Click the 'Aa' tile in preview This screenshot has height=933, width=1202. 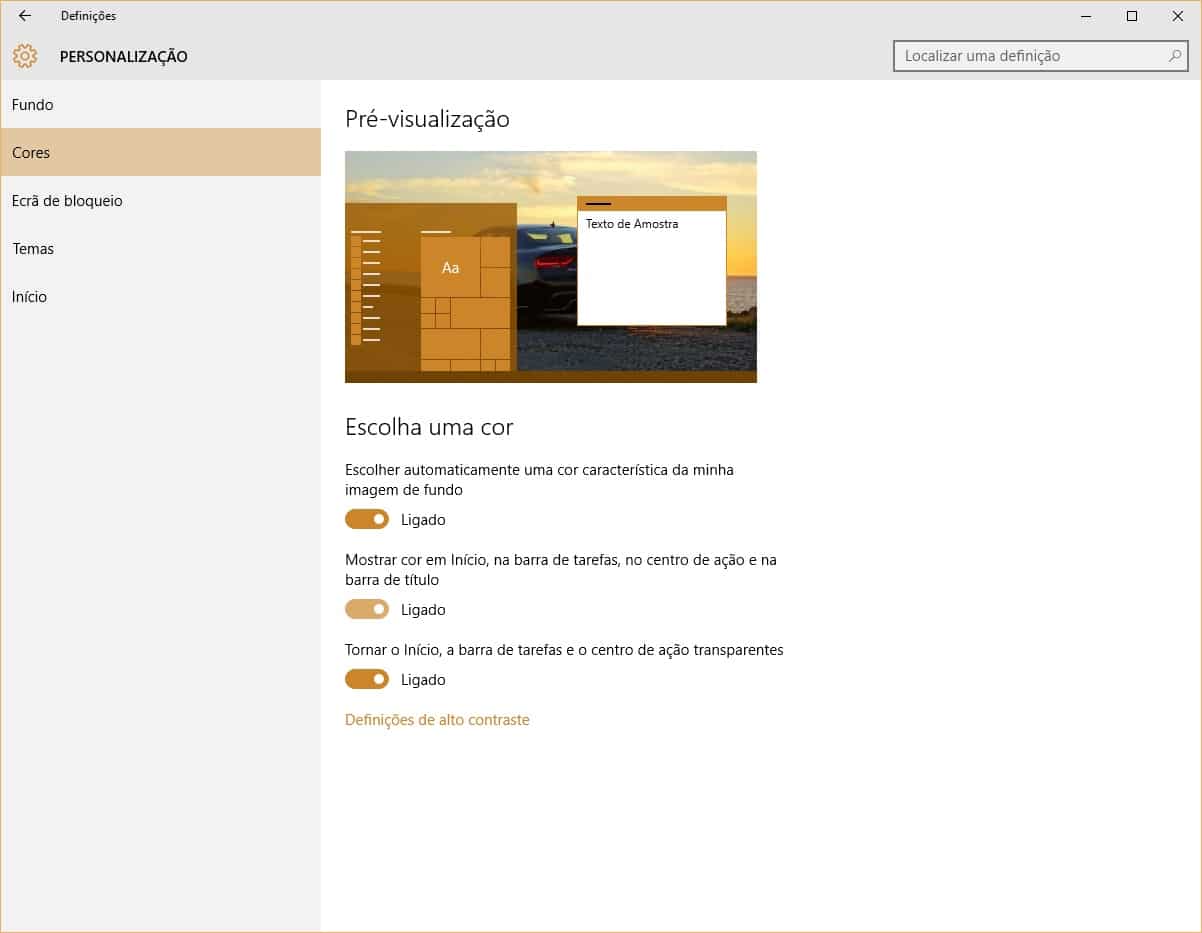(x=451, y=267)
